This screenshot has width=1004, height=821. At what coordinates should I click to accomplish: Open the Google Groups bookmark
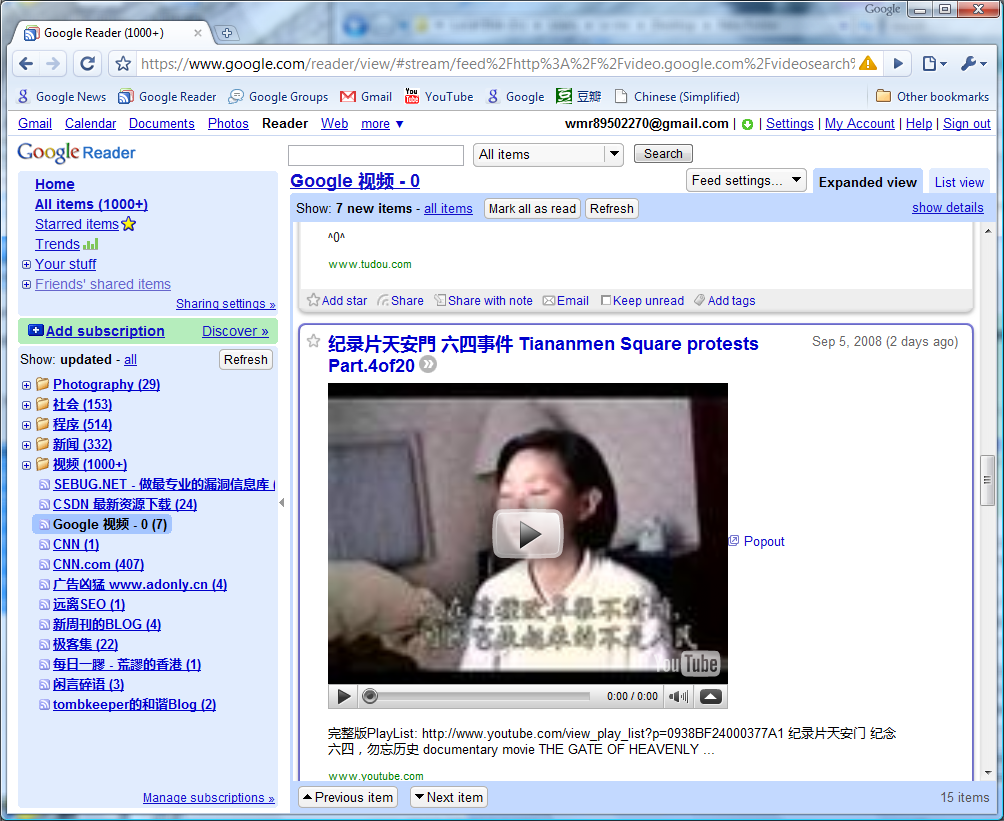279,97
